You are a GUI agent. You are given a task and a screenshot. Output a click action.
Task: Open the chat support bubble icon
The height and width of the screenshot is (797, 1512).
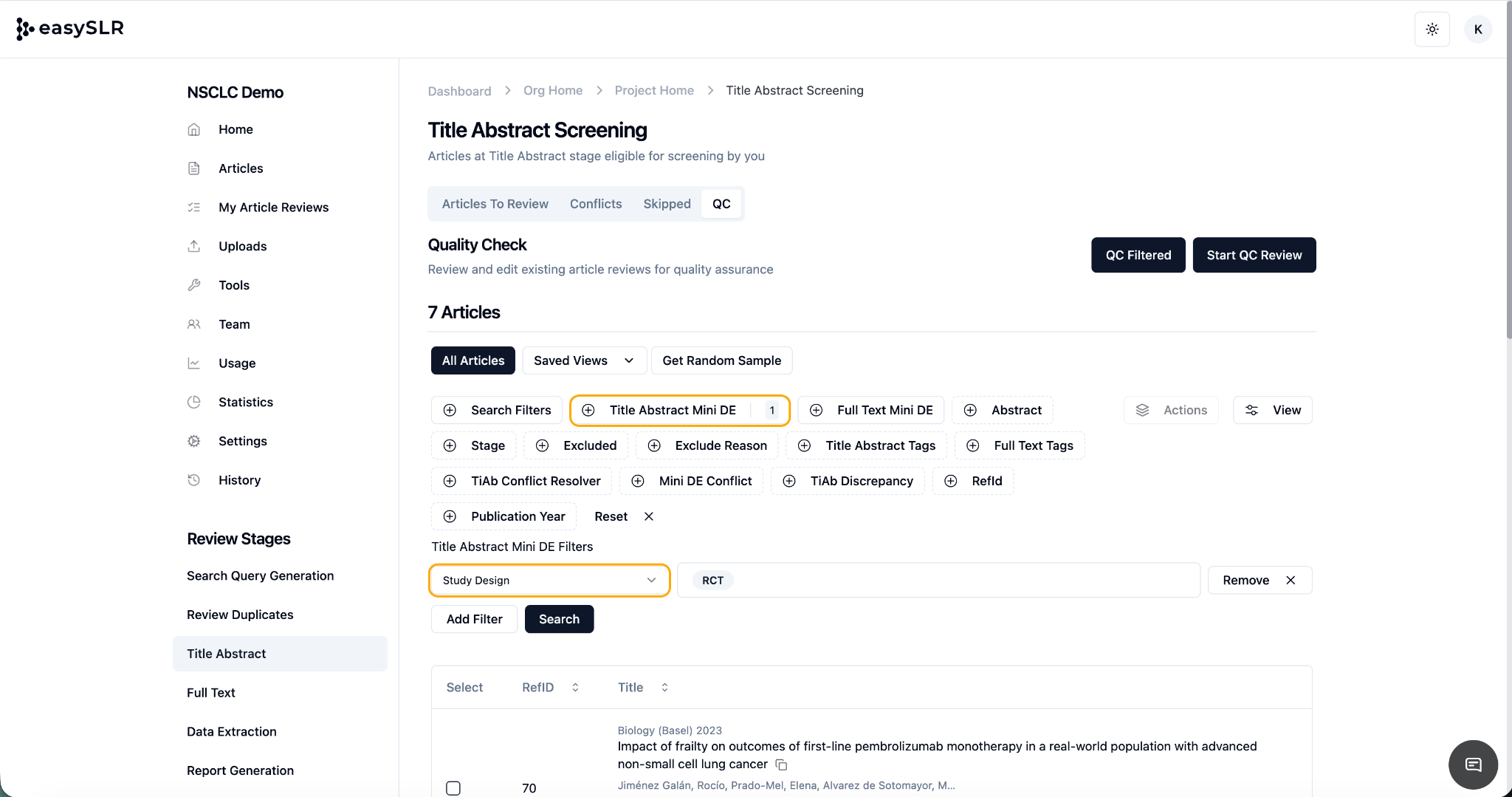[x=1473, y=764]
